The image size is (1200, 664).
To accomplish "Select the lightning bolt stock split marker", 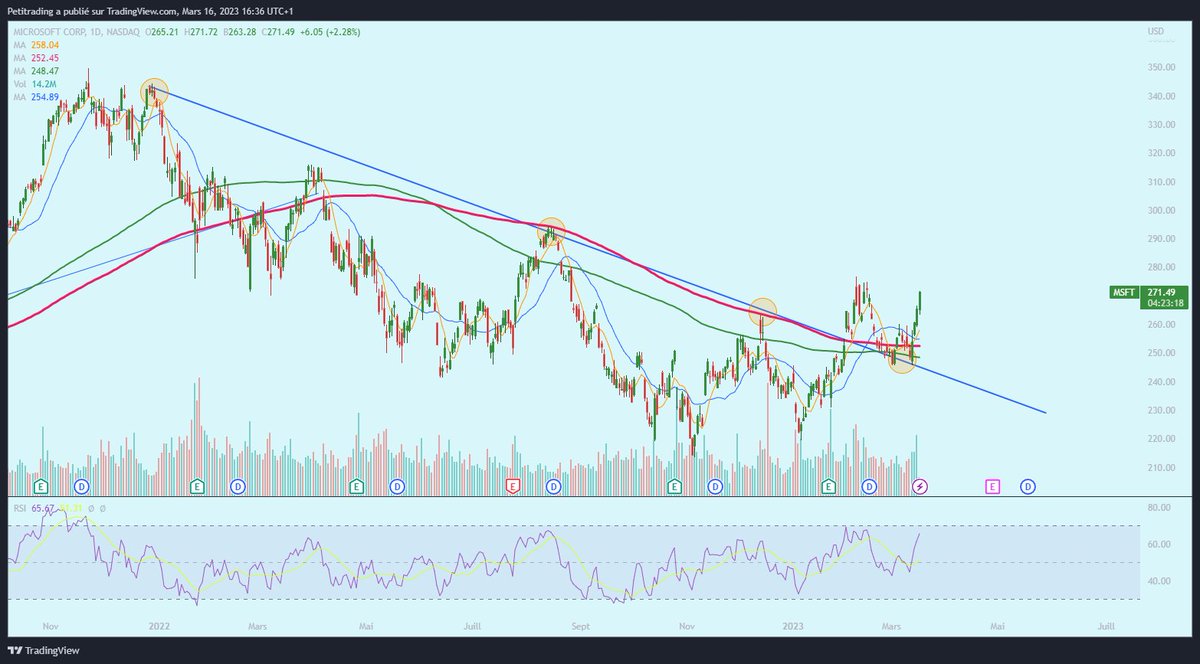I will [918, 486].
